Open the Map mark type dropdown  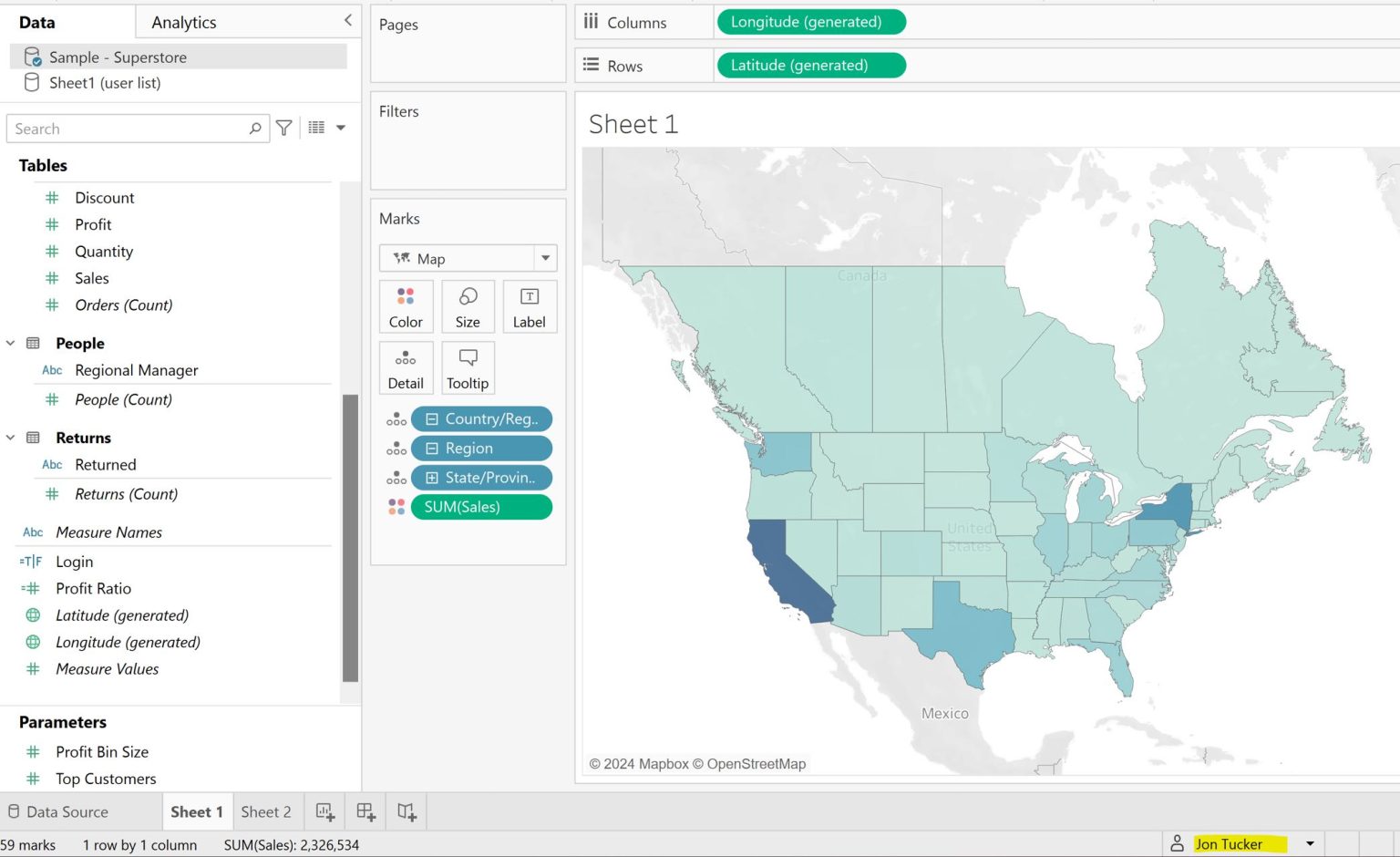[x=544, y=258]
